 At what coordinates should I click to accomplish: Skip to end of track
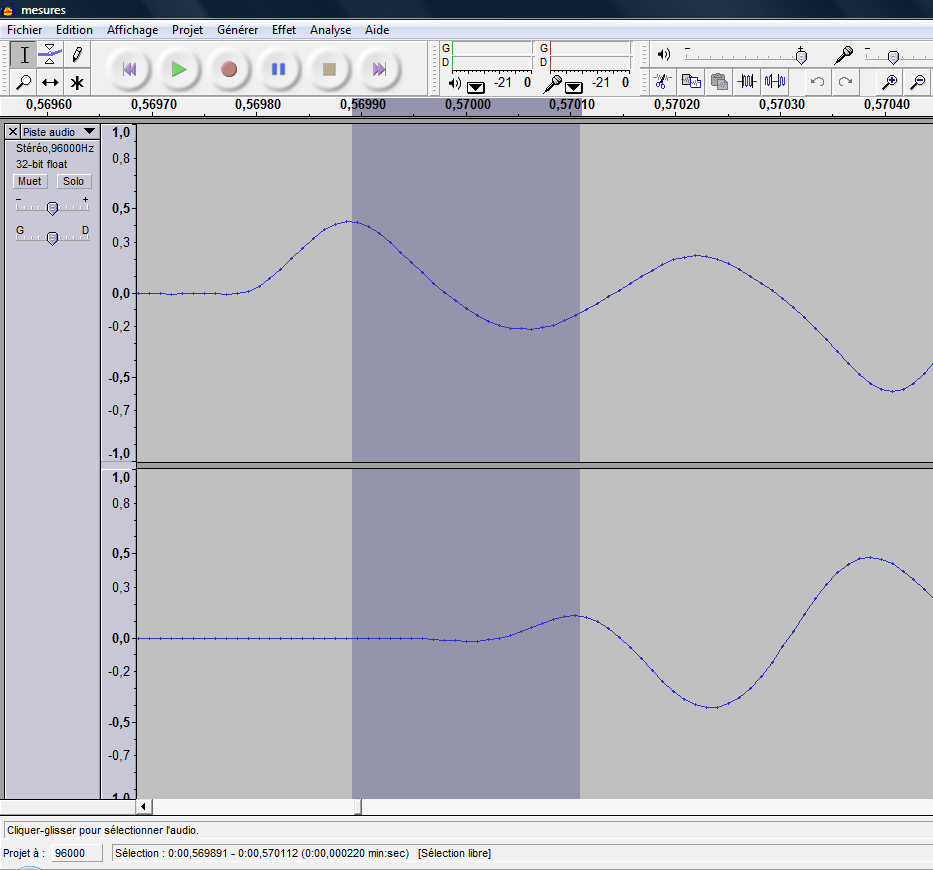(379, 70)
